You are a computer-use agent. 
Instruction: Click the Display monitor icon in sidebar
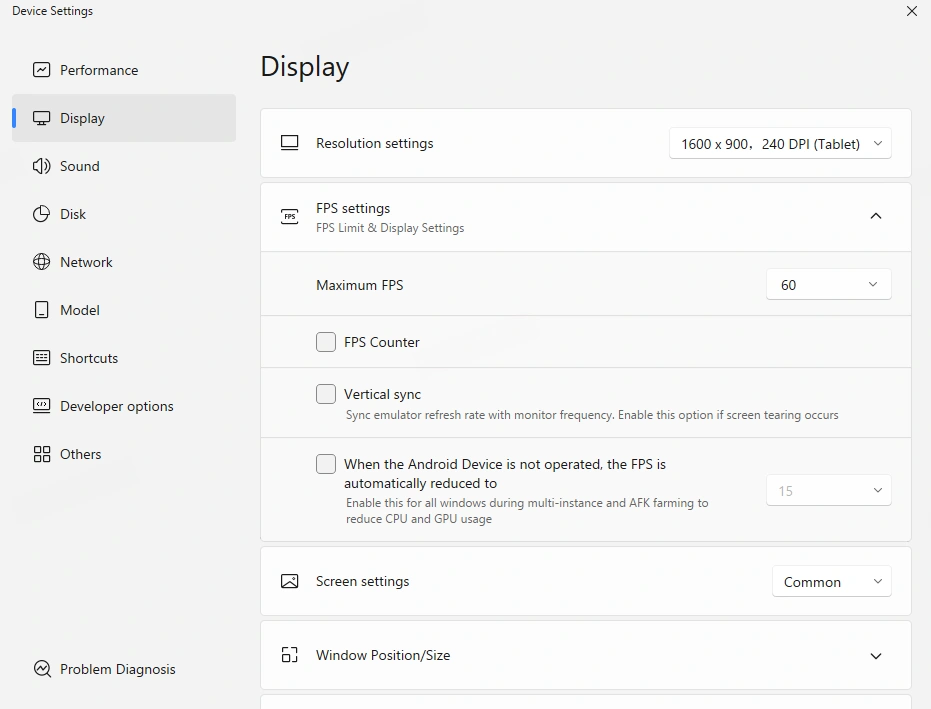point(41,118)
